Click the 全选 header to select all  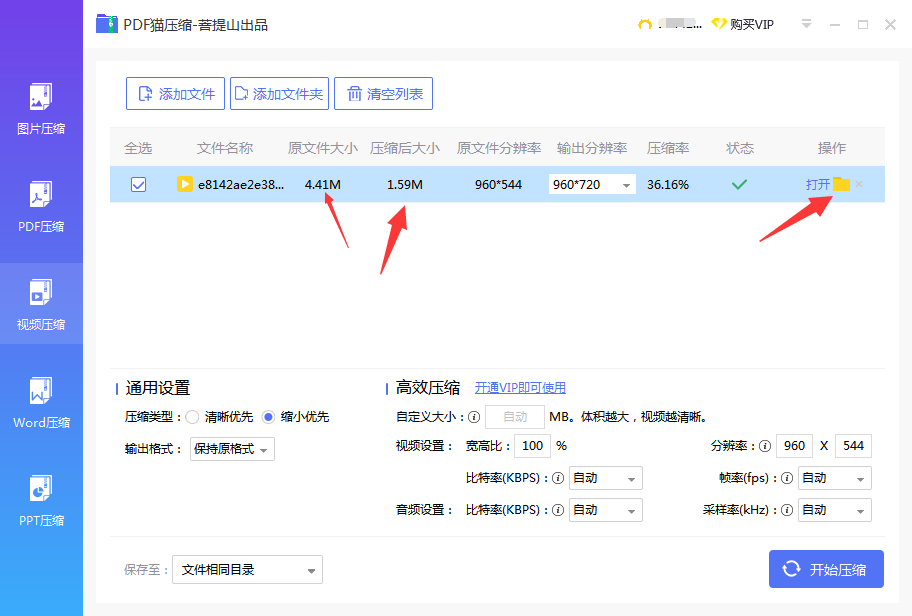138,148
